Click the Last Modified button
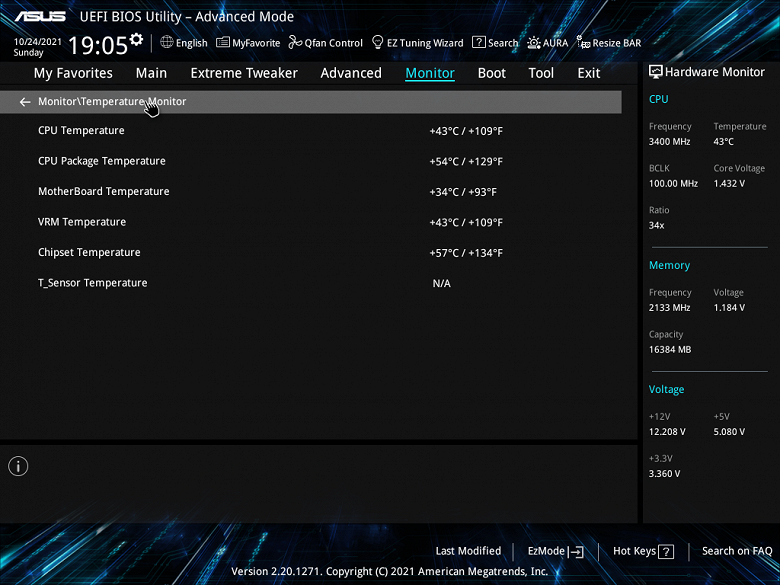Viewport: 780px width, 585px height. click(x=468, y=551)
